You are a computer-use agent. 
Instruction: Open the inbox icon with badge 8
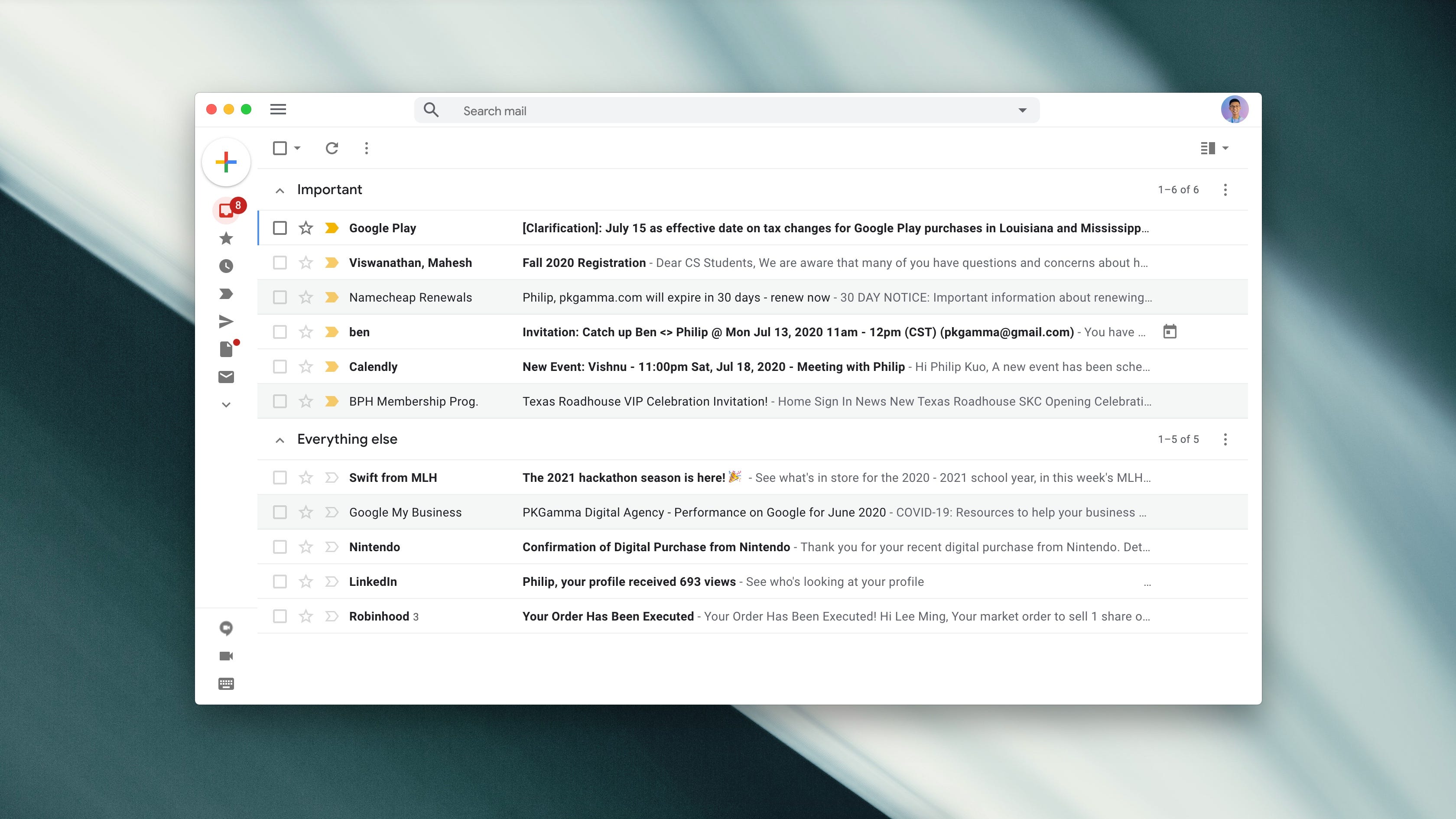pos(226,210)
